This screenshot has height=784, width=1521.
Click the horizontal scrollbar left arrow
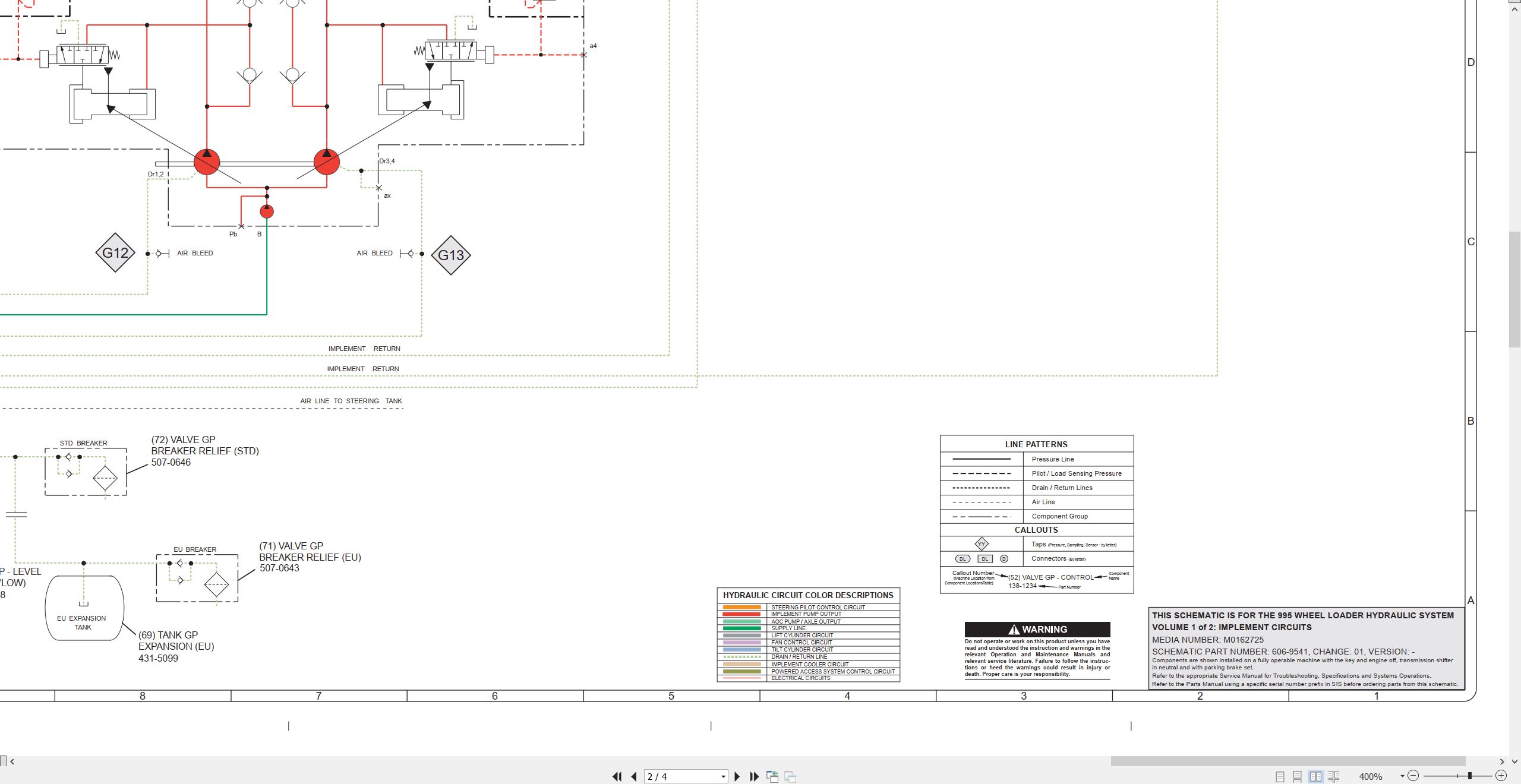point(12,761)
